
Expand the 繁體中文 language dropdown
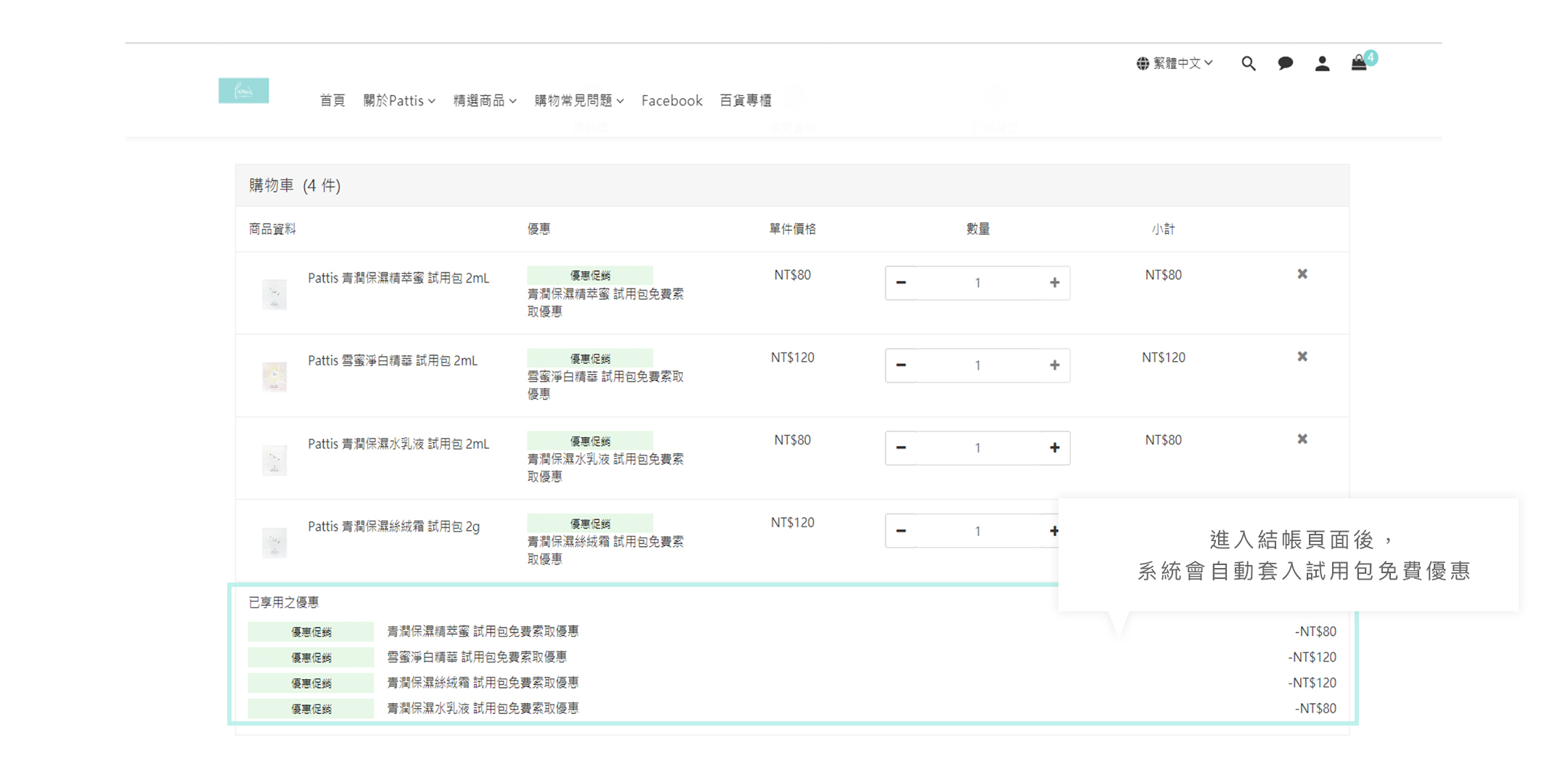click(1175, 64)
